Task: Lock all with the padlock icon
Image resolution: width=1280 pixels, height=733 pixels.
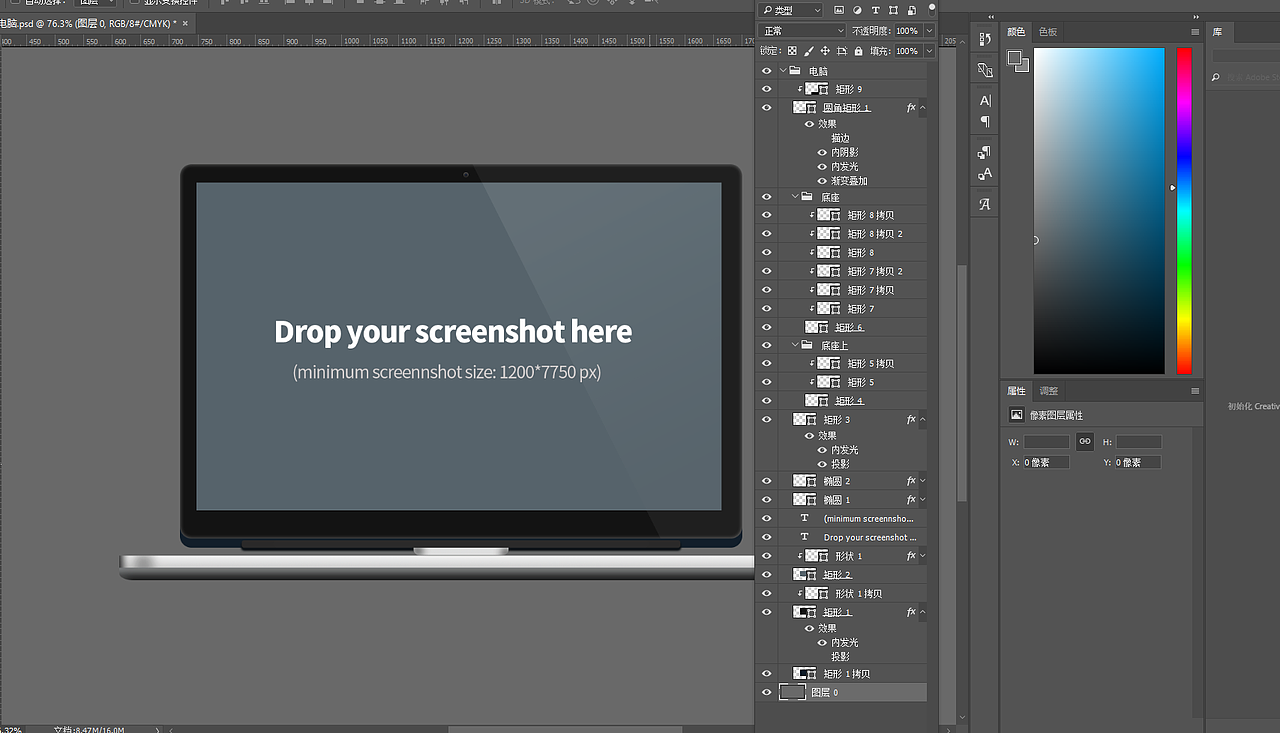Action: pyautogui.click(x=857, y=51)
